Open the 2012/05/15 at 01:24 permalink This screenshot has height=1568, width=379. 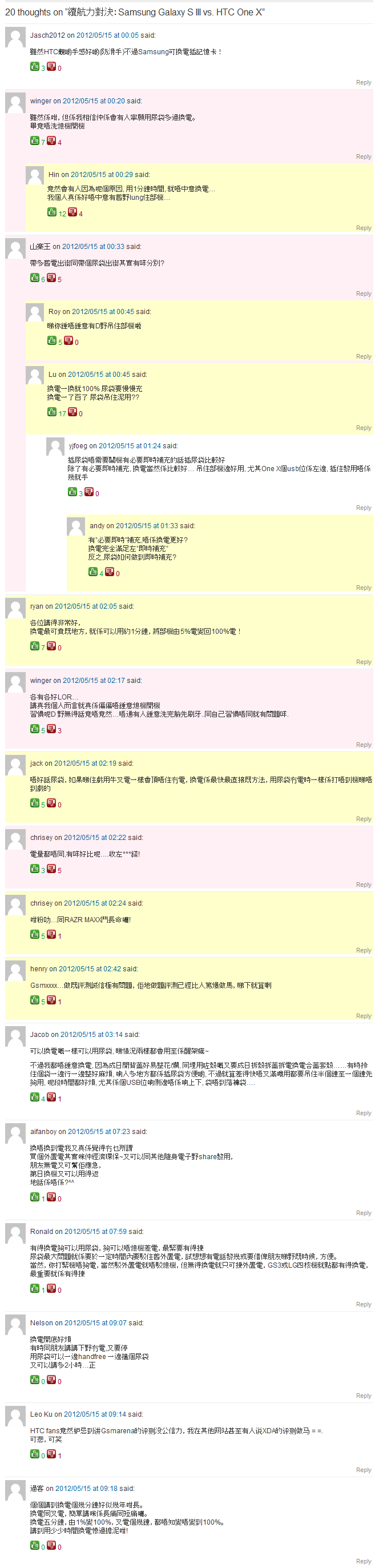tap(130, 446)
